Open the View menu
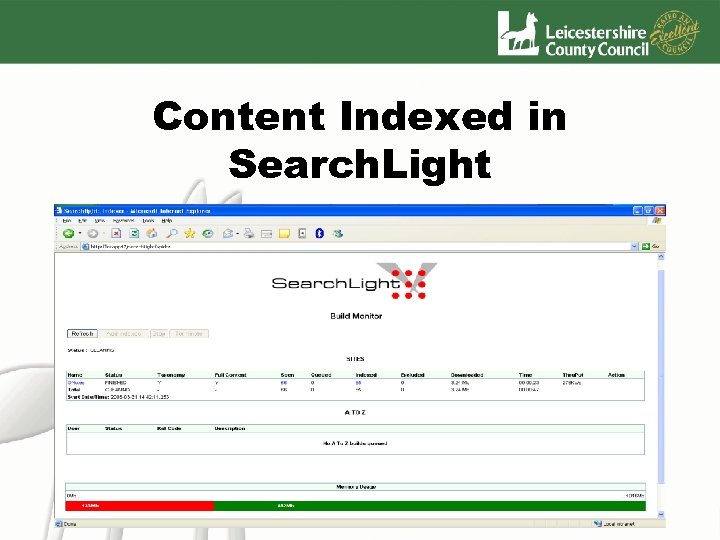Screen dimensions: 720x540 100,221
